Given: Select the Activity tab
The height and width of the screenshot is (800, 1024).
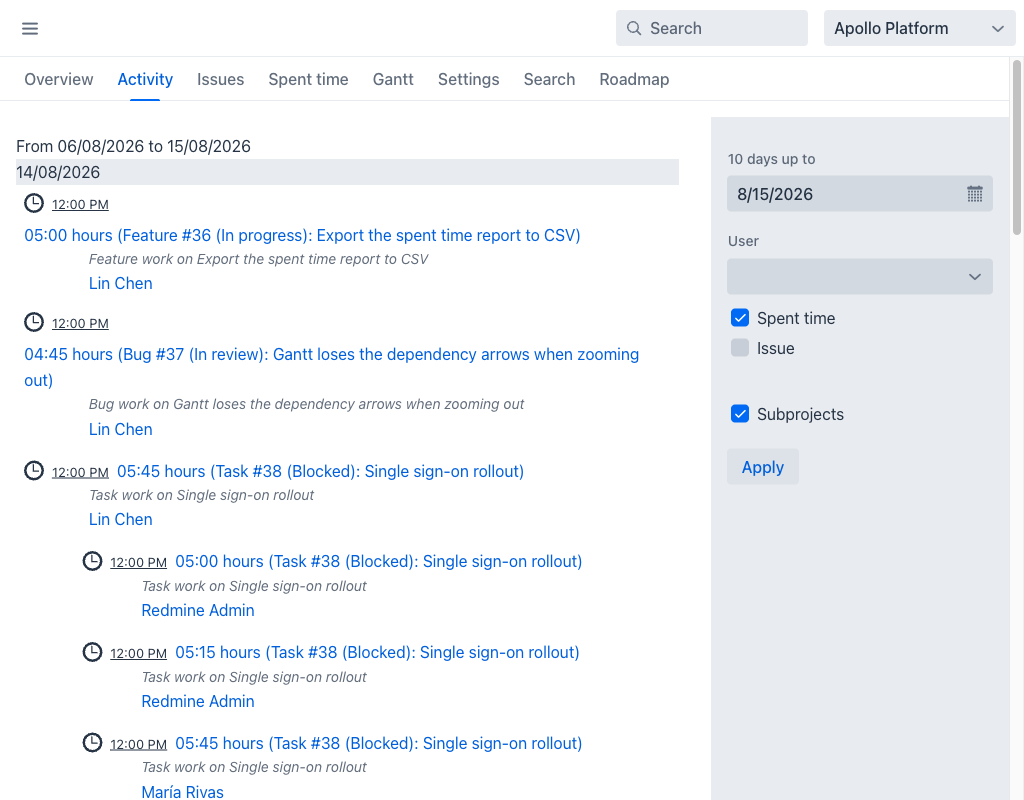Looking at the screenshot, I should tap(145, 79).
